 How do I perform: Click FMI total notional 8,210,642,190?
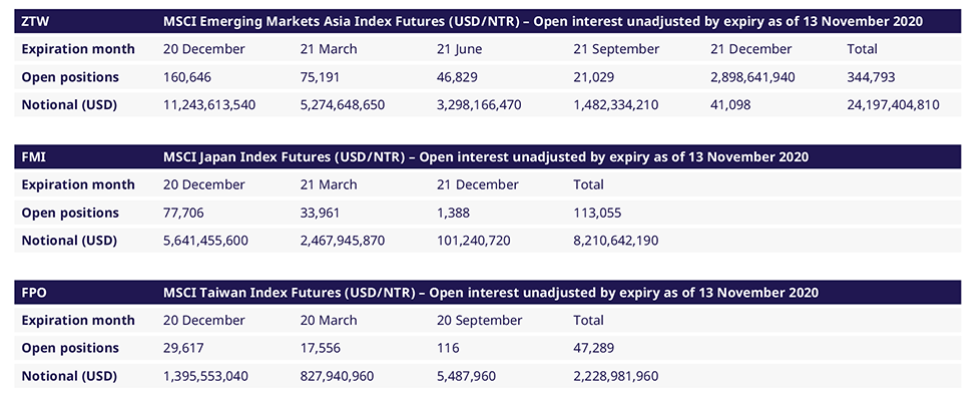(x=616, y=241)
